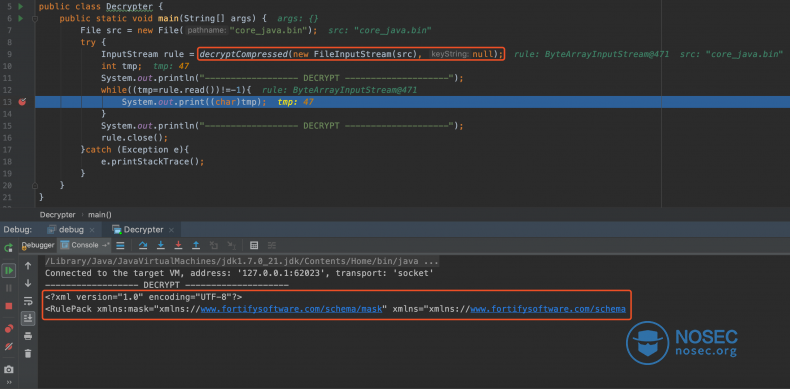The height and width of the screenshot is (389, 790).
Task: Pause the running program
Action: [x=9, y=288]
